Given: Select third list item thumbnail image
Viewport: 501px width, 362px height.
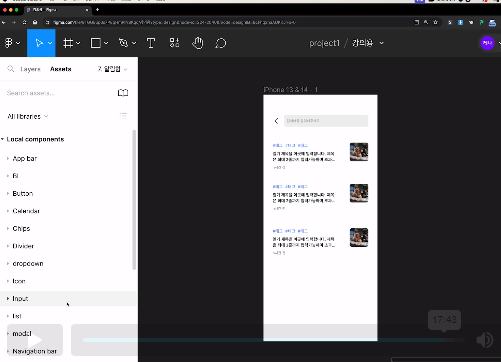Looking at the screenshot, I should [359, 237].
